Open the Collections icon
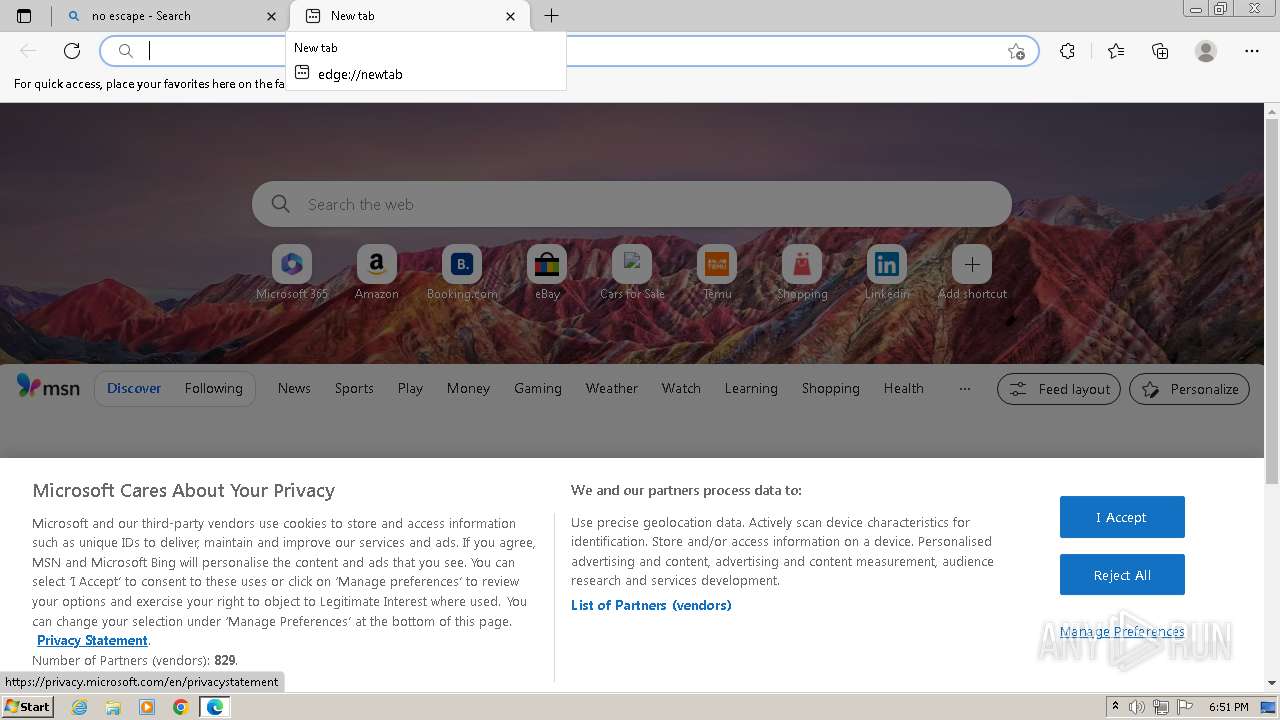This screenshot has height=720, width=1280. click(x=1160, y=51)
